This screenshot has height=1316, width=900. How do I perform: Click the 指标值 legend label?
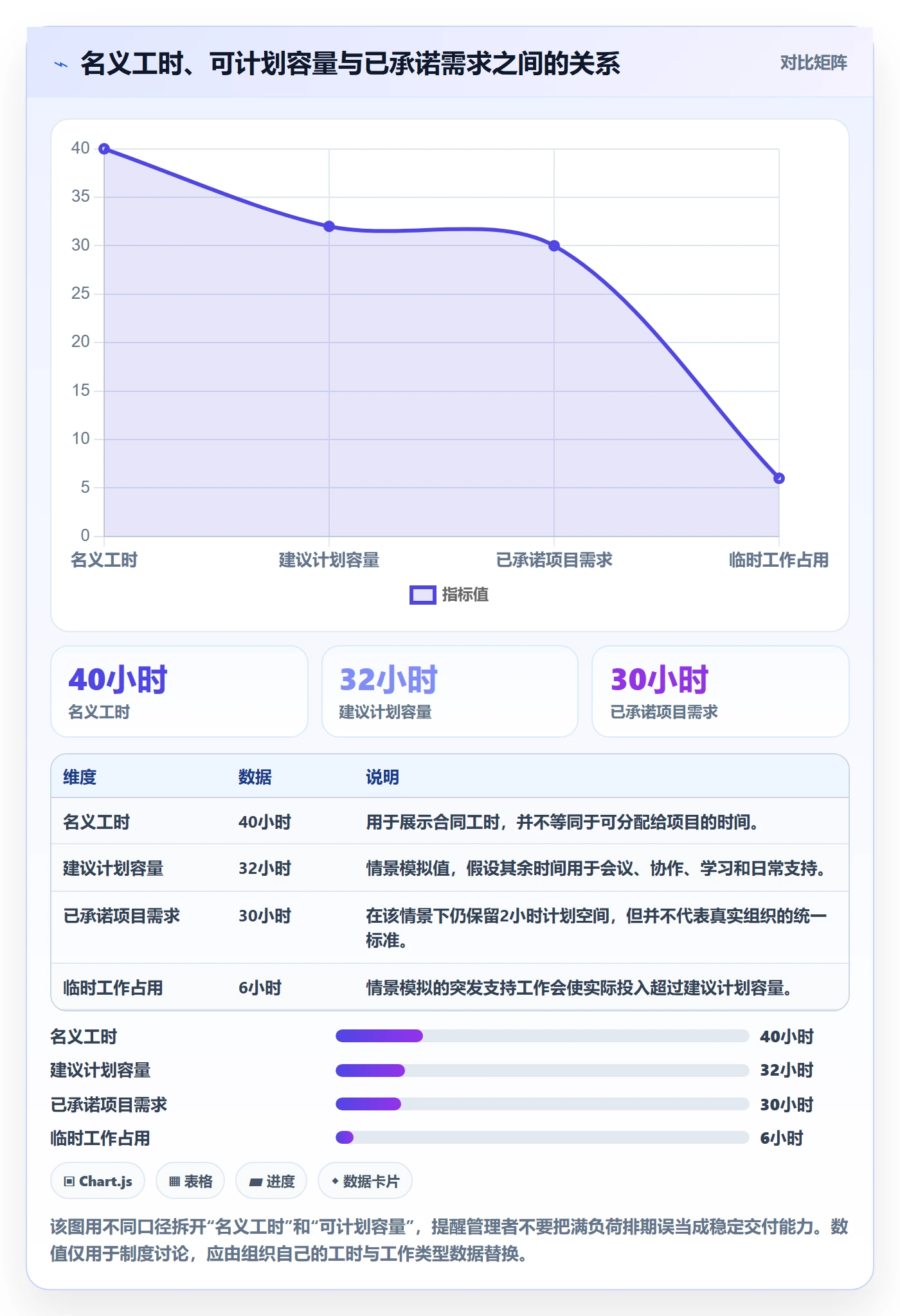[x=465, y=595]
